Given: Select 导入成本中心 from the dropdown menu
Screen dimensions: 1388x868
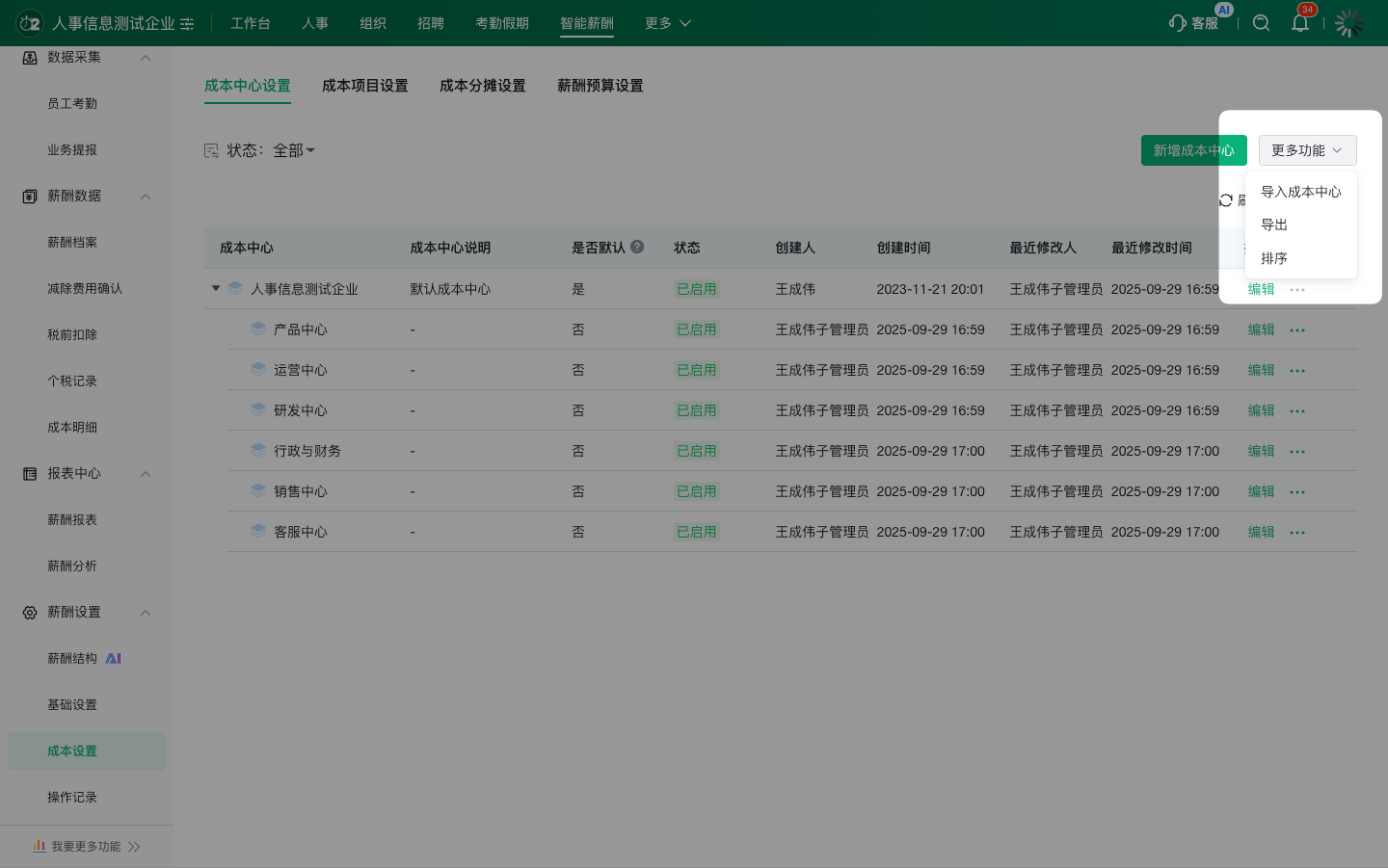Looking at the screenshot, I should point(1300,192).
